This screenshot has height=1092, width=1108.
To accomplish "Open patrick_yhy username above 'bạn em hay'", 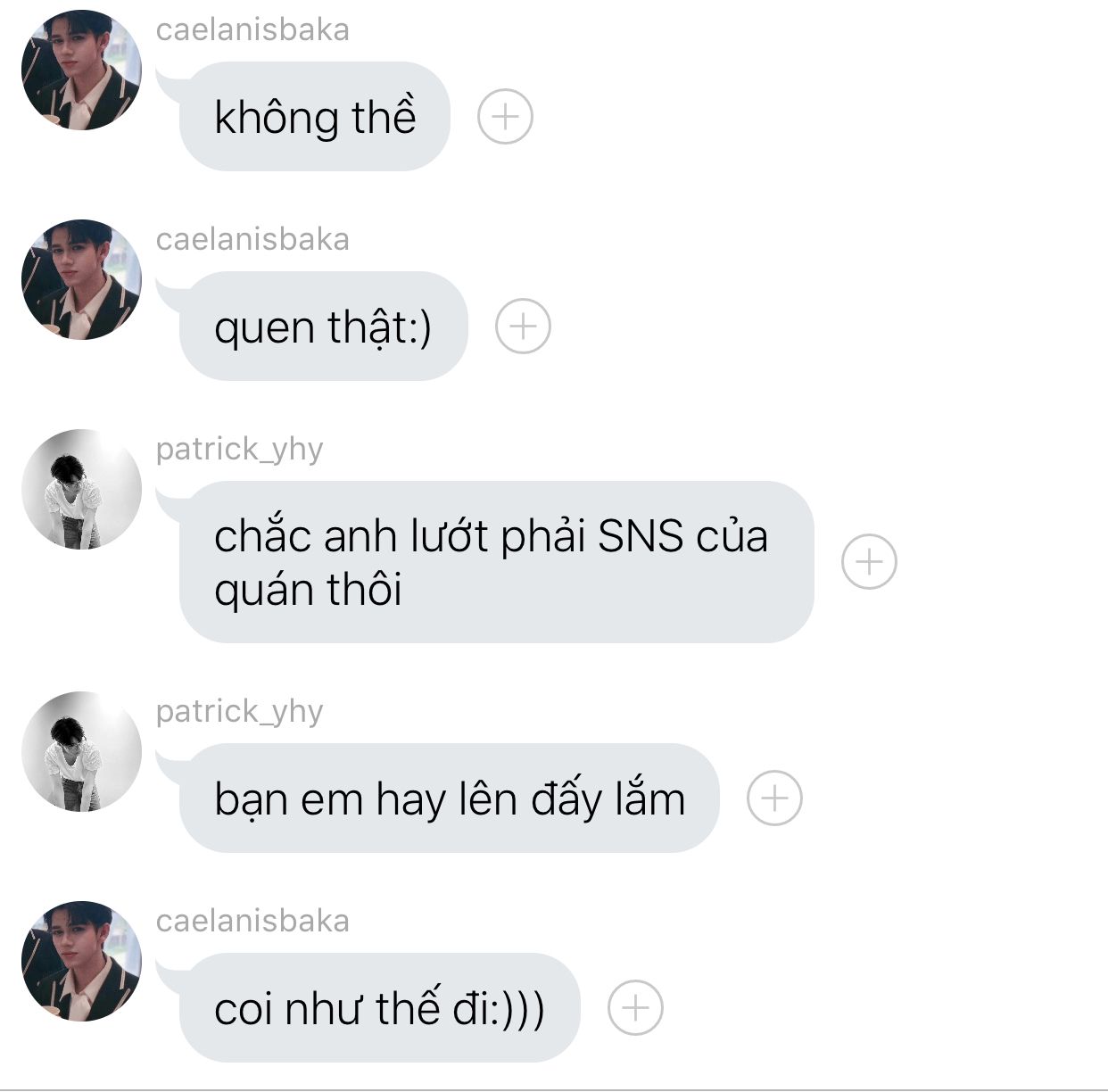I will 239,711.
